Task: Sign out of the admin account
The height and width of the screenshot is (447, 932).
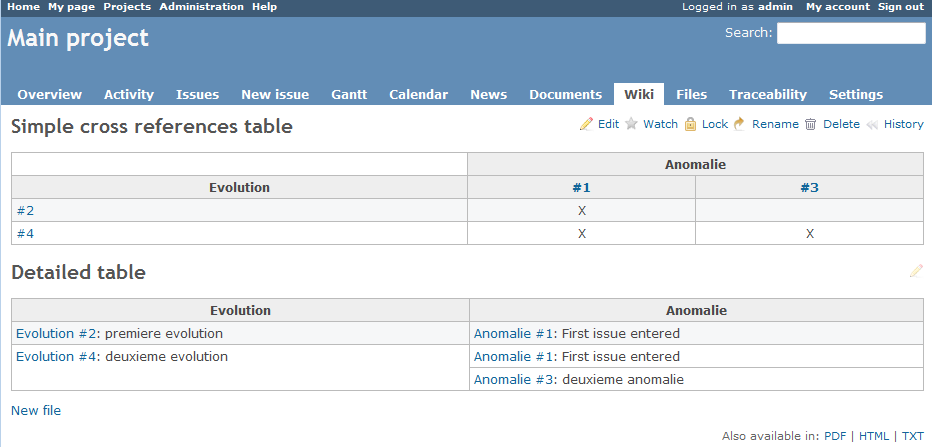Action: coord(900,7)
